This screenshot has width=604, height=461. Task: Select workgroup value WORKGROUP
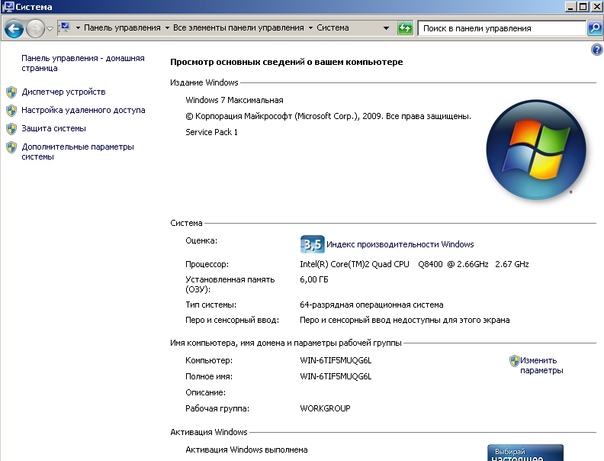click(325, 408)
